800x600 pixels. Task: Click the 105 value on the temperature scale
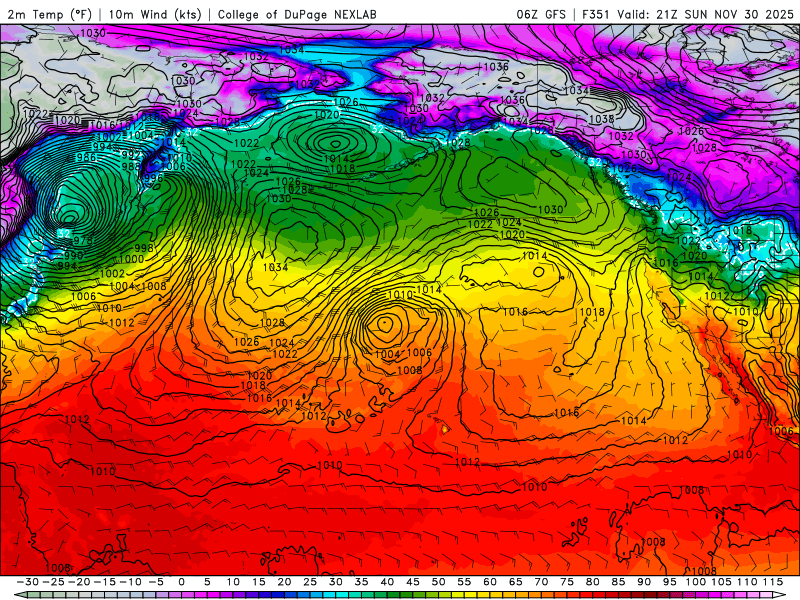pos(721,582)
